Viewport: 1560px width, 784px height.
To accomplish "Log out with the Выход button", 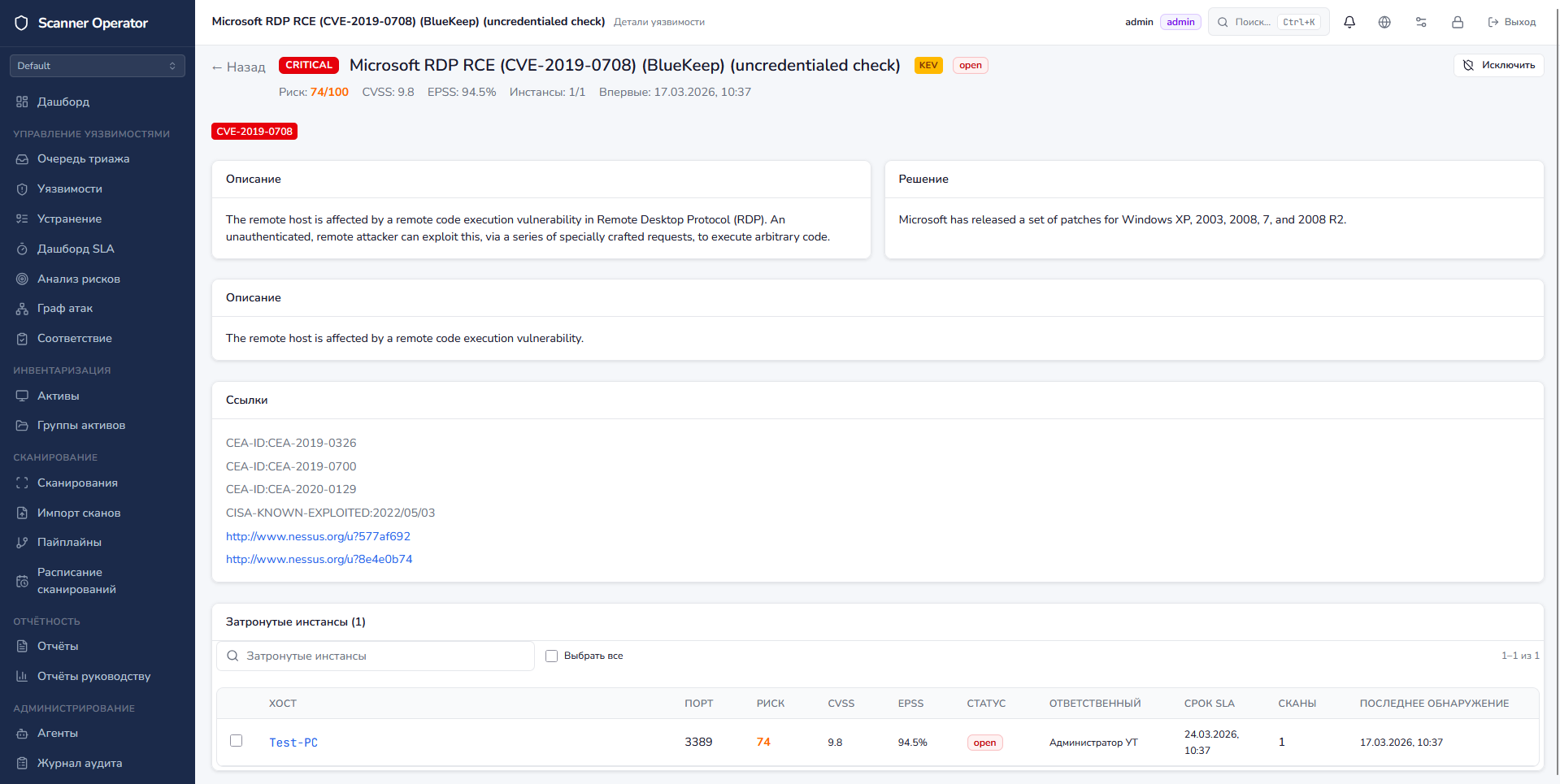I will pos(1511,22).
